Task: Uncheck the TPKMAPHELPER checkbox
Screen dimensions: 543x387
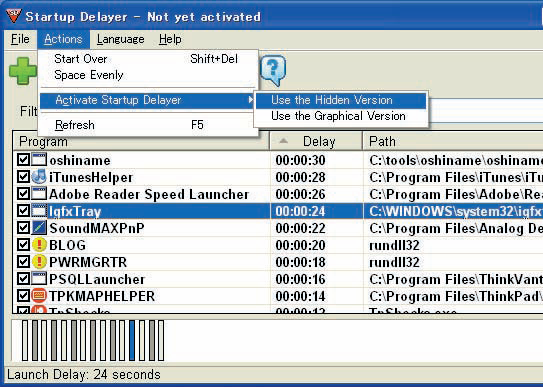Action: click(23, 295)
